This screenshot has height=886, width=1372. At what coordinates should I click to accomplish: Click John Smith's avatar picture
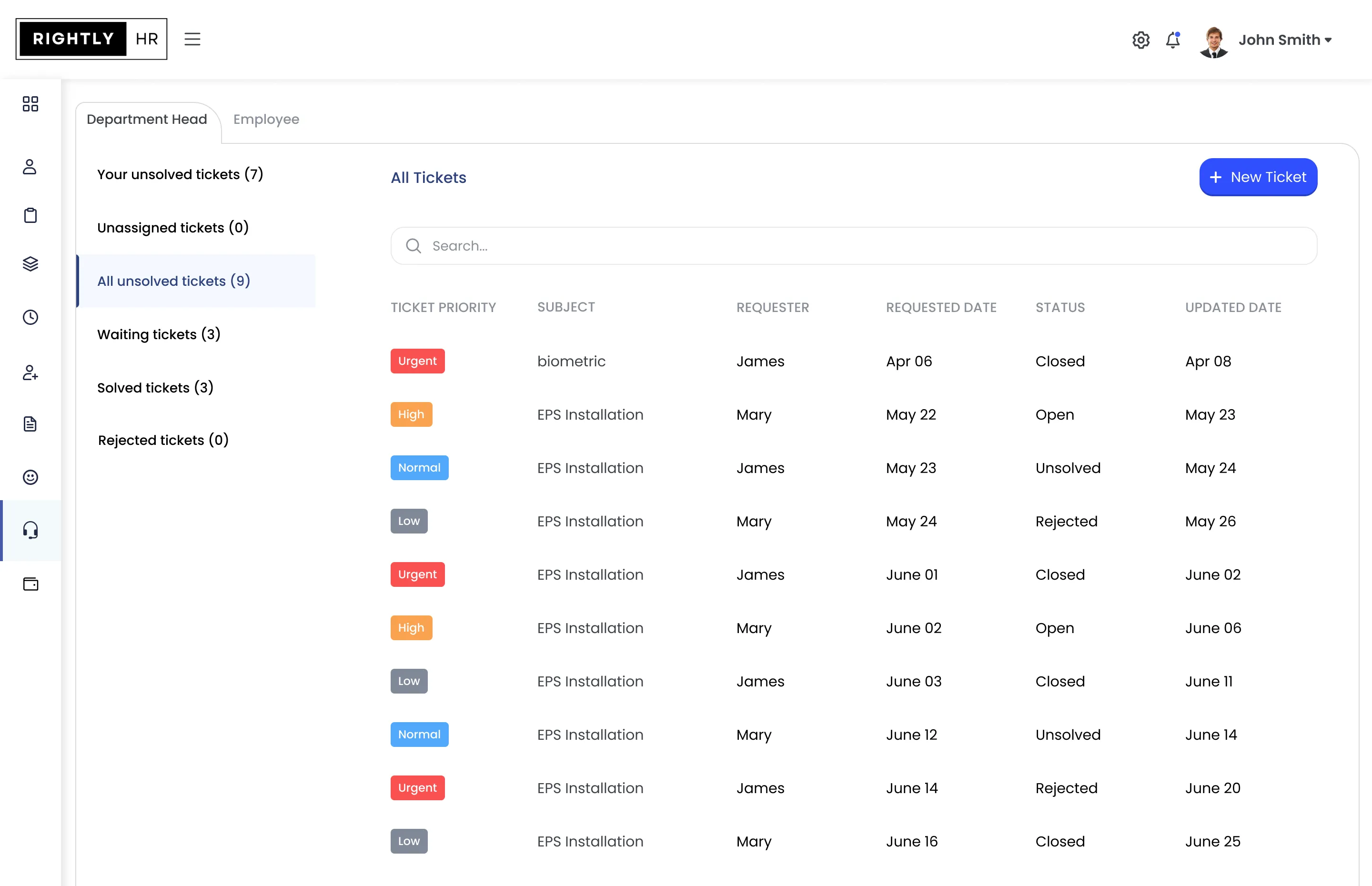pyautogui.click(x=1214, y=41)
